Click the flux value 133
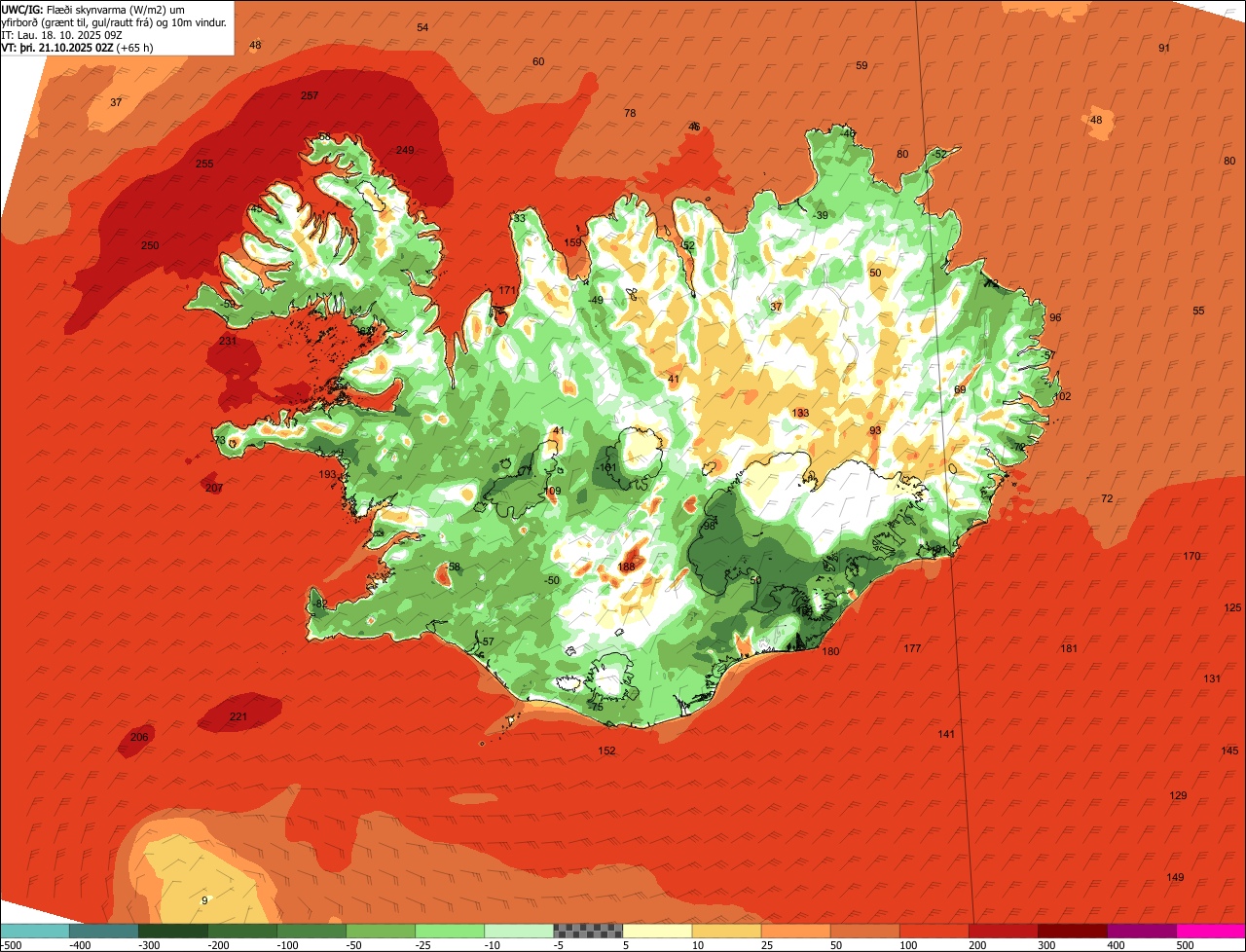This screenshot has width=1246, height=952. (x=800, y=413)
